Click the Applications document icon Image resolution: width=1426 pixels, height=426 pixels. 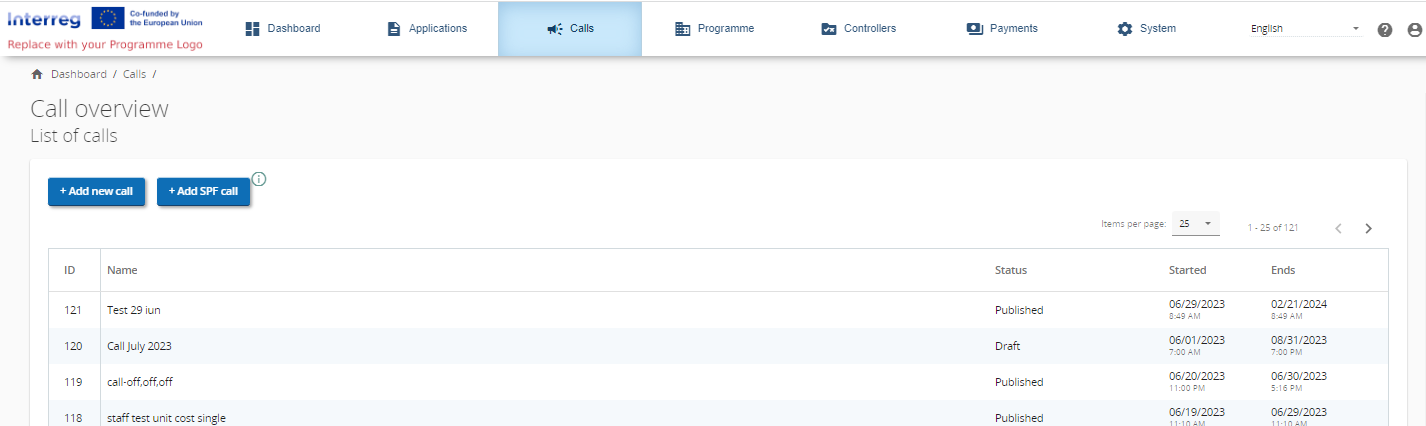(394, 29)
